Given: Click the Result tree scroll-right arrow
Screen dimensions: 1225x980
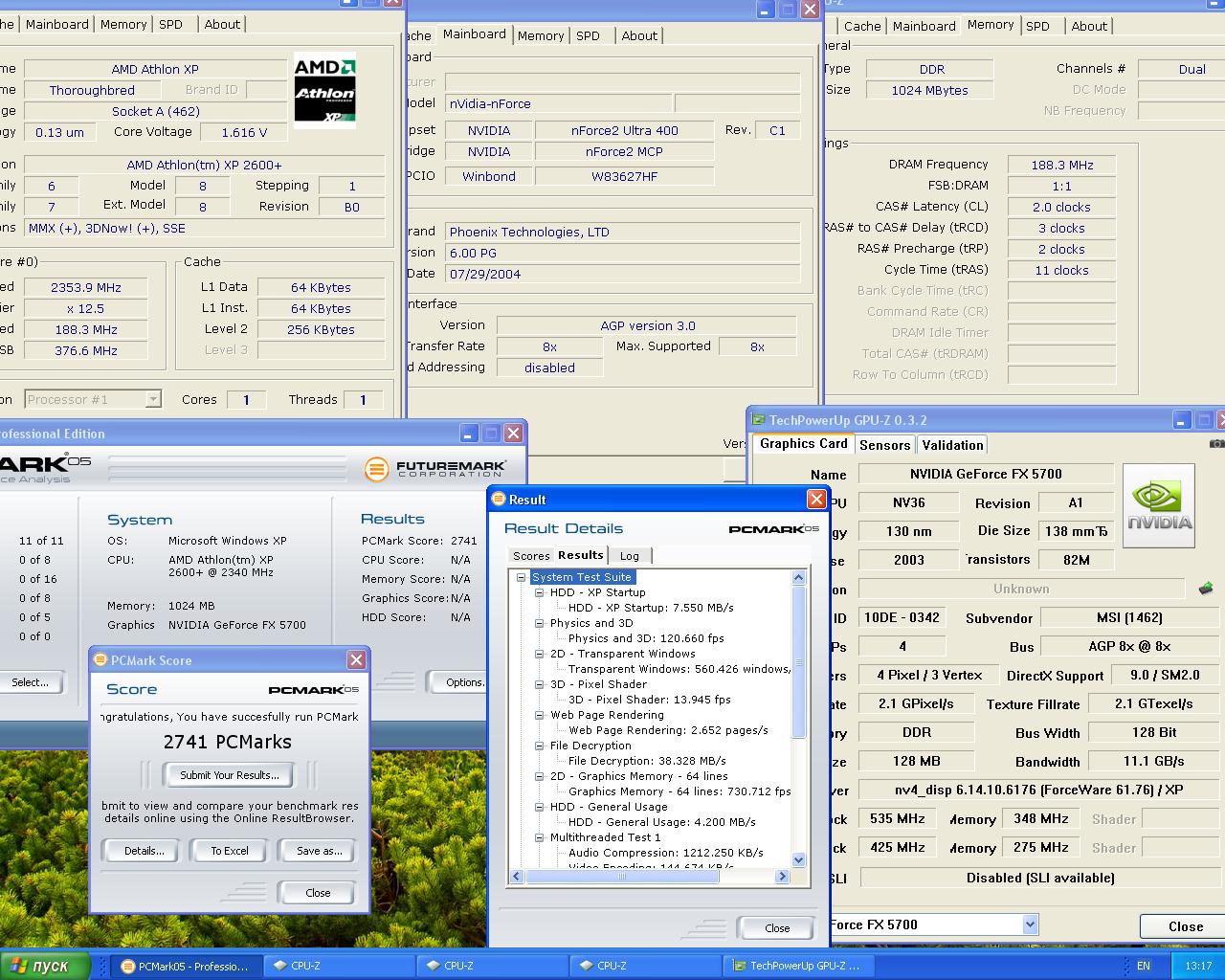Looking at the screenshot, I should tap(782, 876).
